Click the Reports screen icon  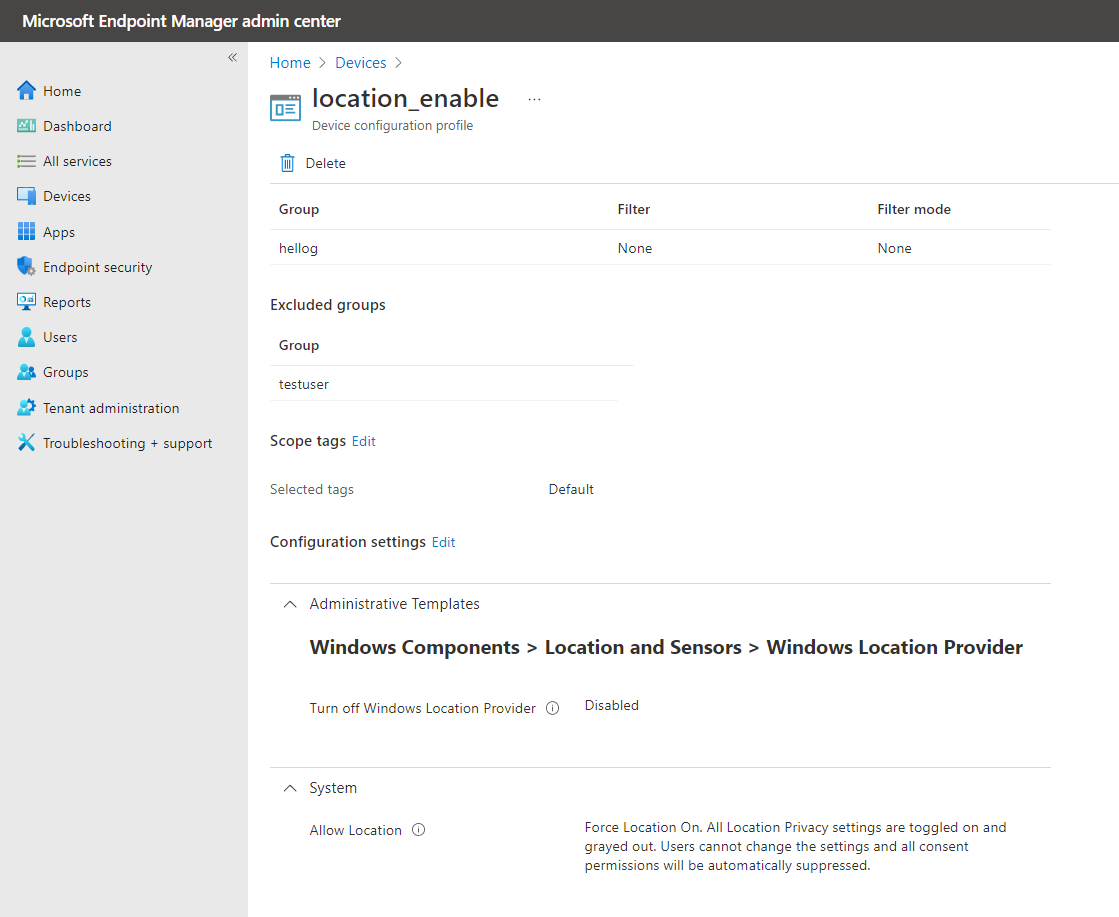[26, 301]
